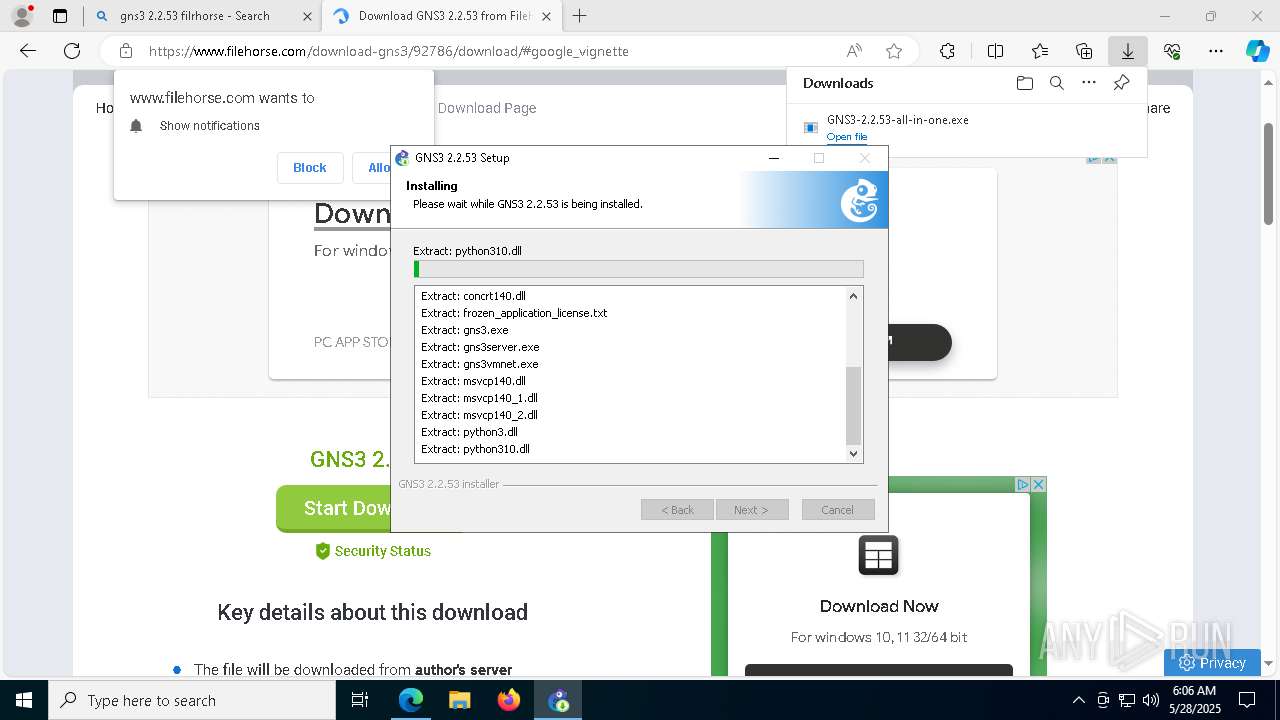Select 'Extract: gns3server.exe' log line
Screen dimensions: 1280x720
click(480, 347)
